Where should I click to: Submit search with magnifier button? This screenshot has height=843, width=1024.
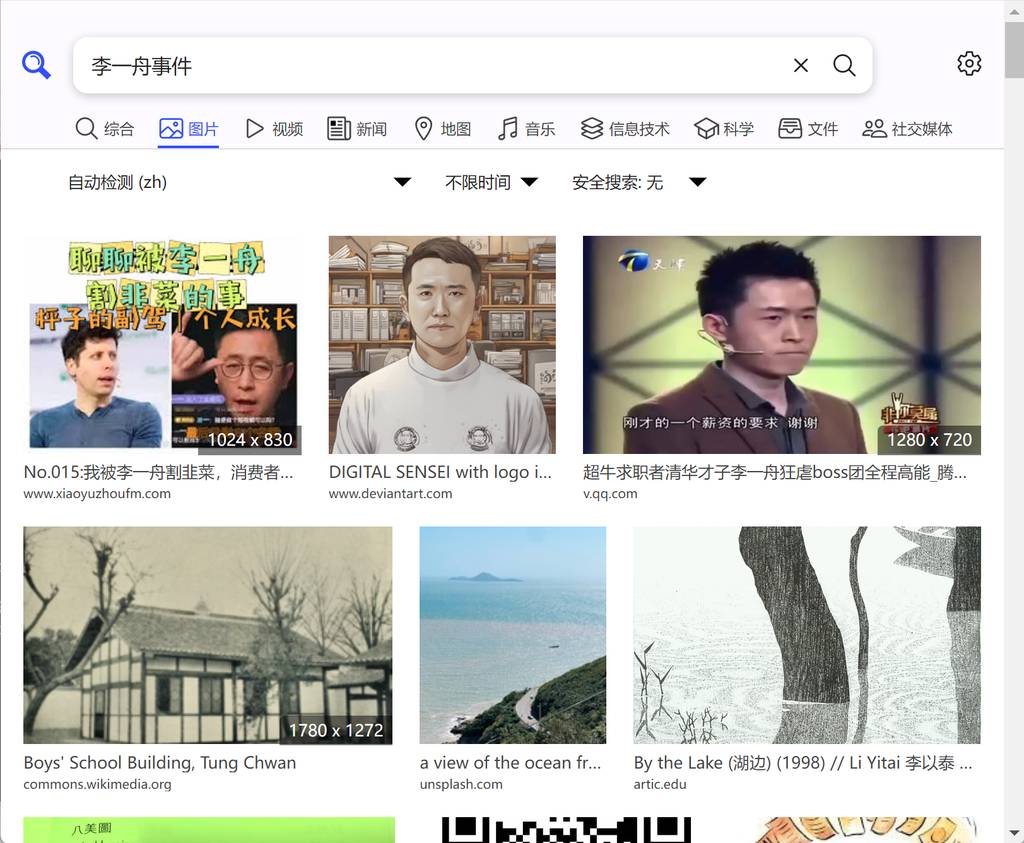pyautogui.click(x=844, y=66)
